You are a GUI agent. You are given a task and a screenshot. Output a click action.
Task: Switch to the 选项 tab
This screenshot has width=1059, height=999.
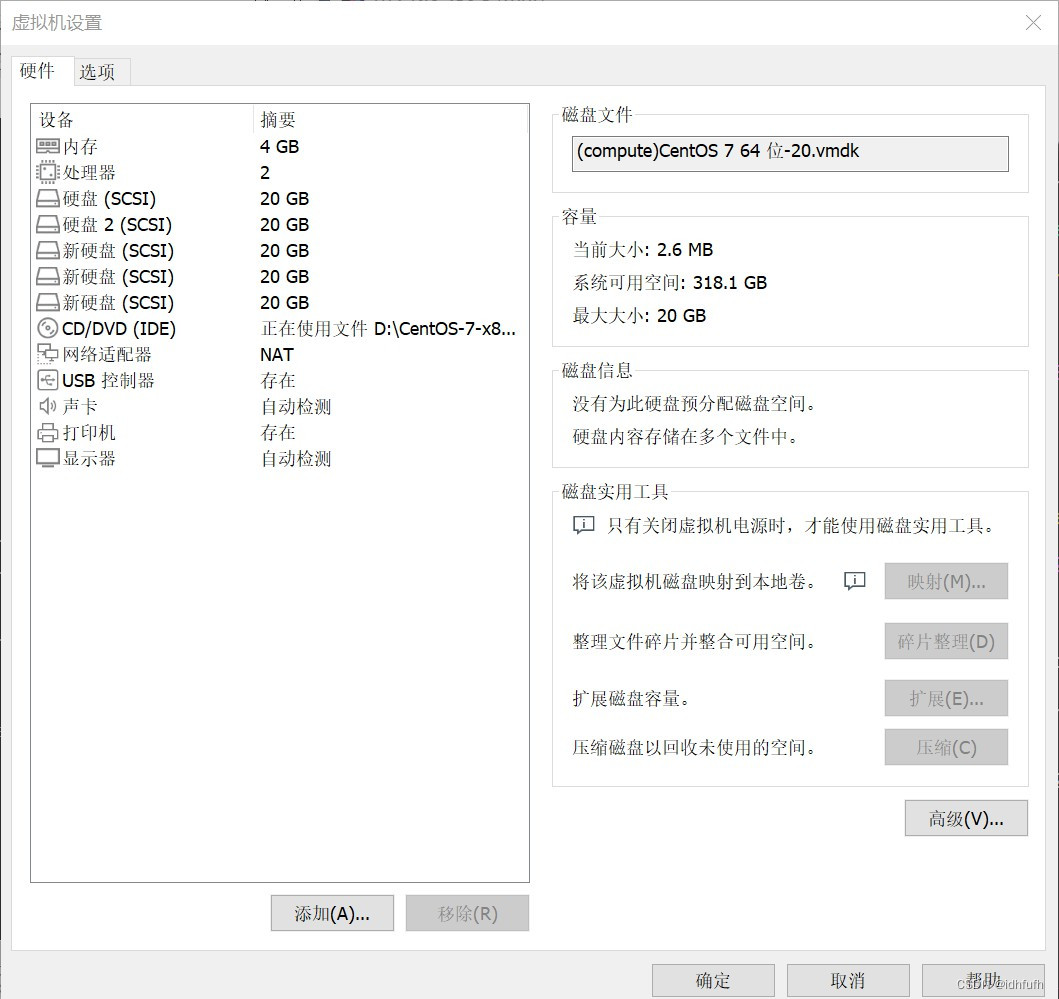[x=100, y=71]
